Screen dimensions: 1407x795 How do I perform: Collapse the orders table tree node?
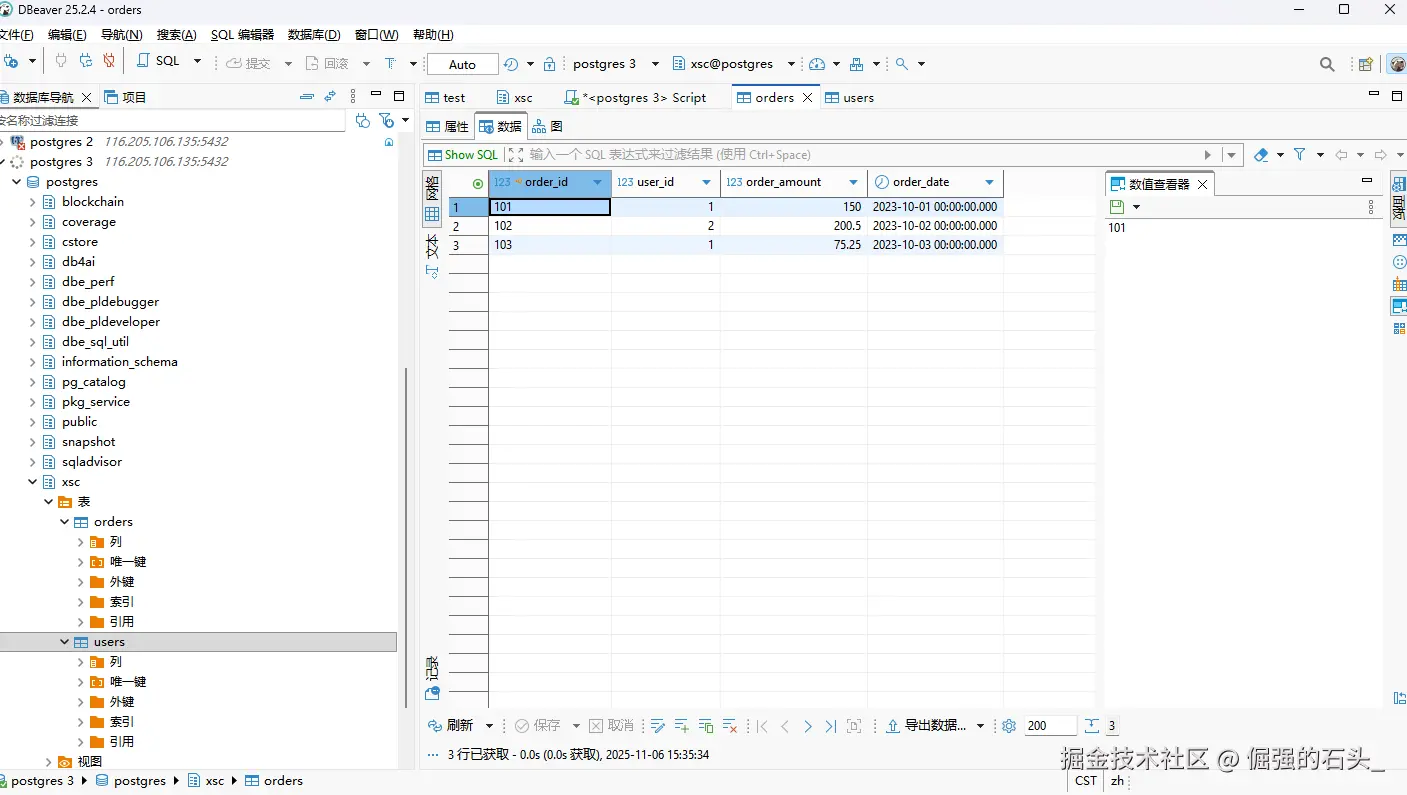[x=65, y=522]
